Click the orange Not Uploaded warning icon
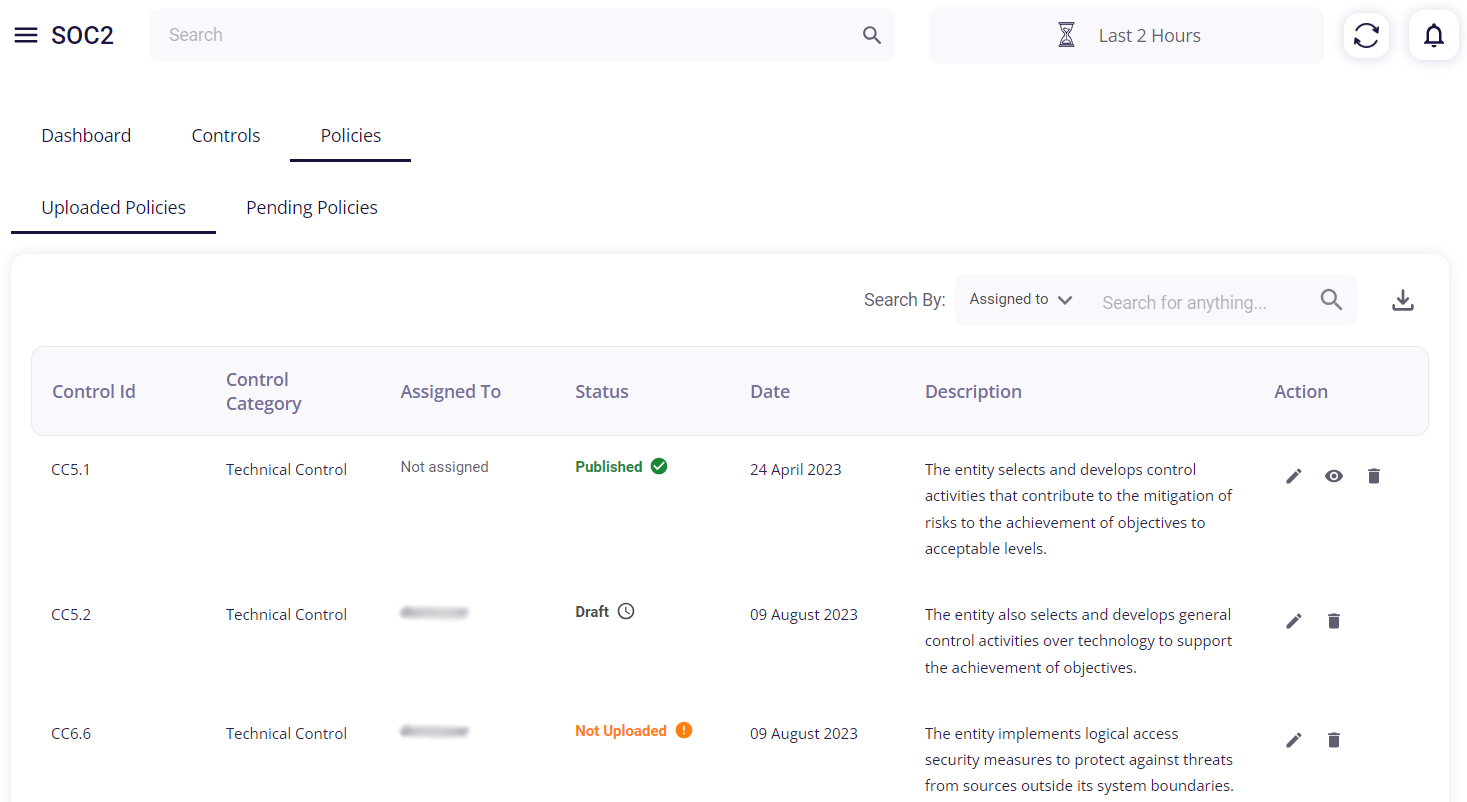 (684, 730)
